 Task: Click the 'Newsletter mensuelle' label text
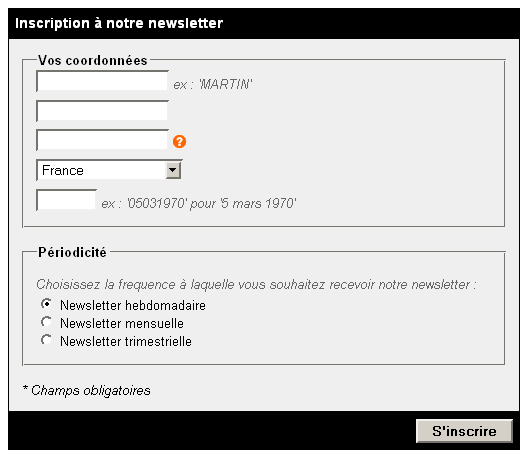click(x=122, y=323)
